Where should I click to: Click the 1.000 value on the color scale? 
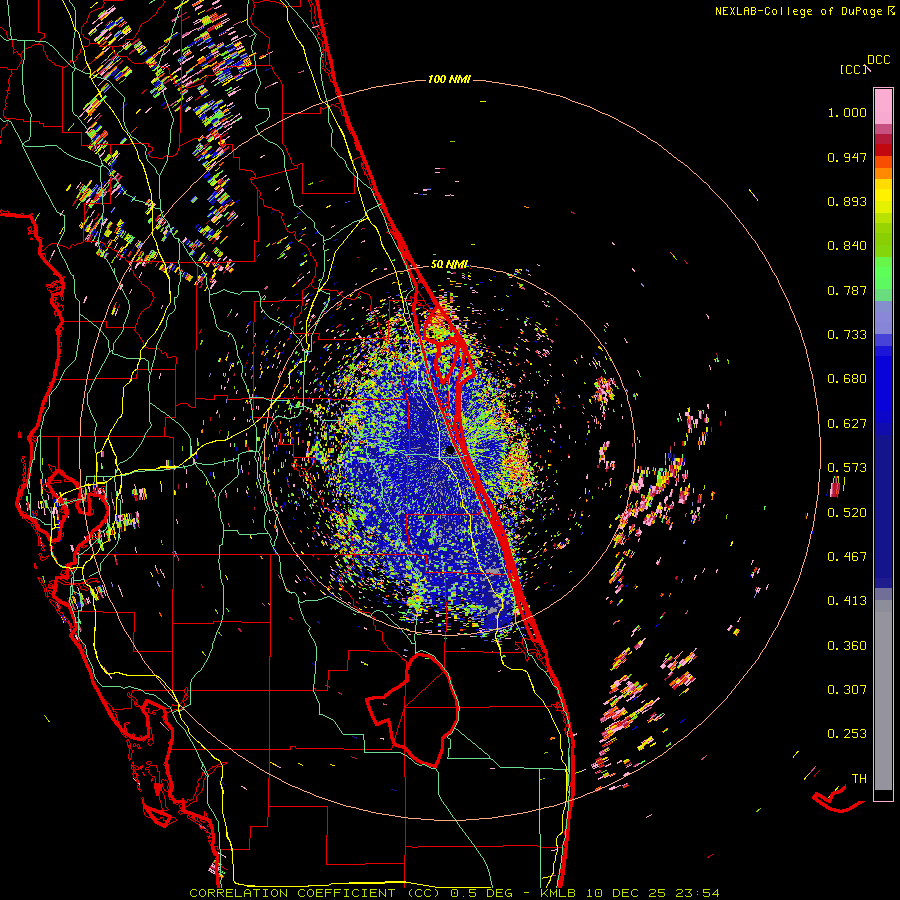[x=847, y=112]
